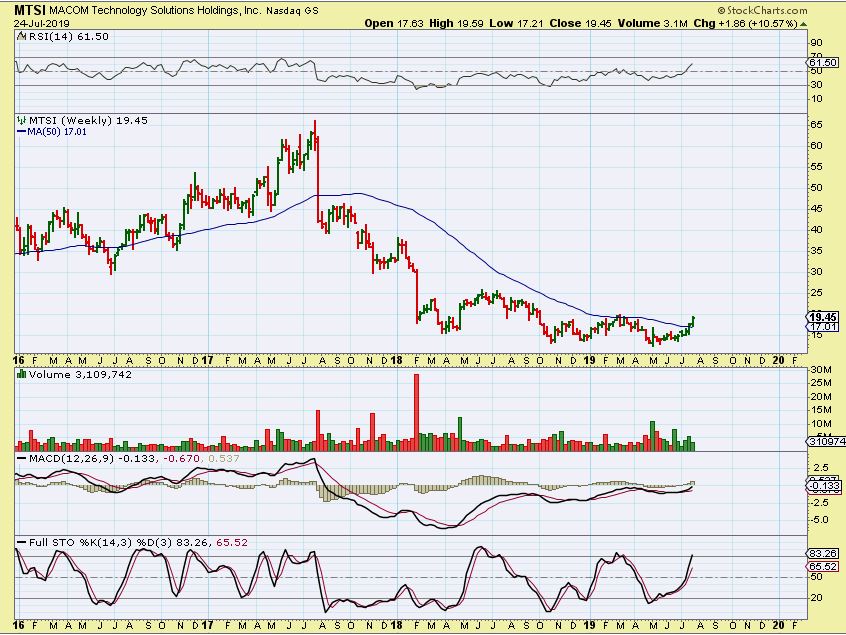
Task: Click the Volume 3,109,742 legend text
Action: click(80, 374)
